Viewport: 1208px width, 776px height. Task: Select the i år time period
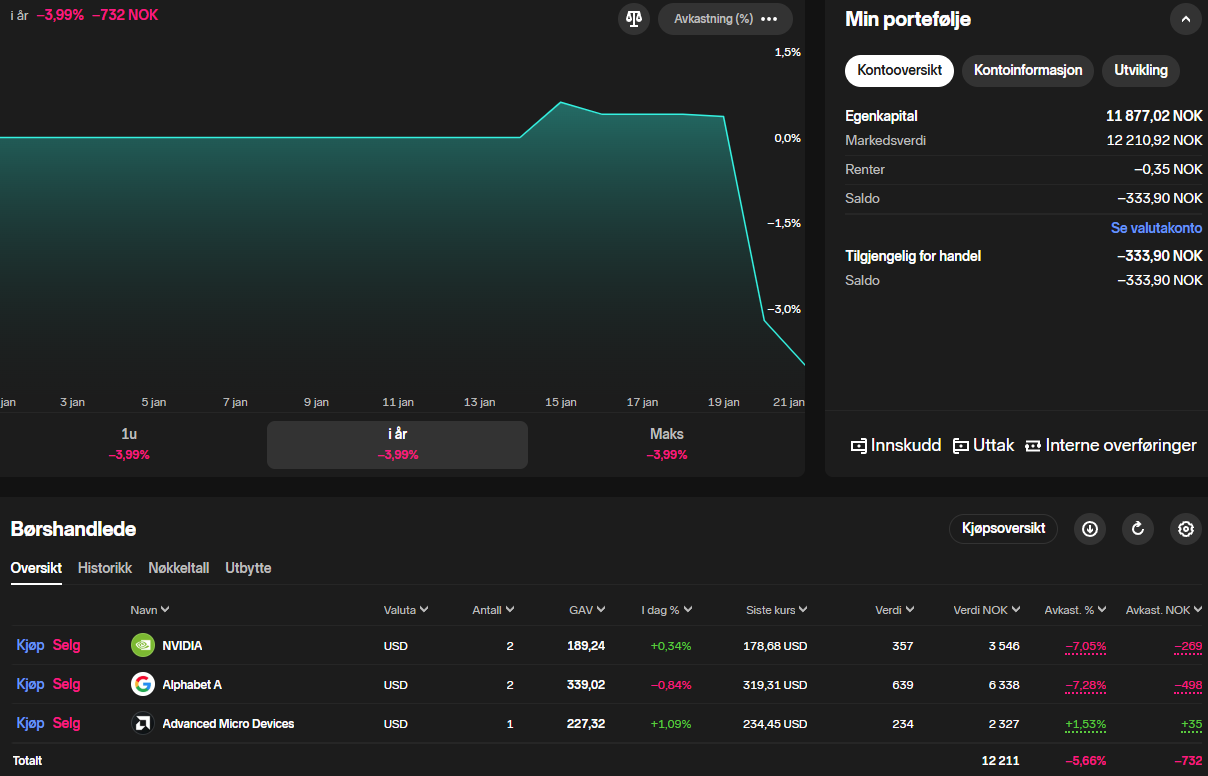pyautogui.click(x=397, y=444)
